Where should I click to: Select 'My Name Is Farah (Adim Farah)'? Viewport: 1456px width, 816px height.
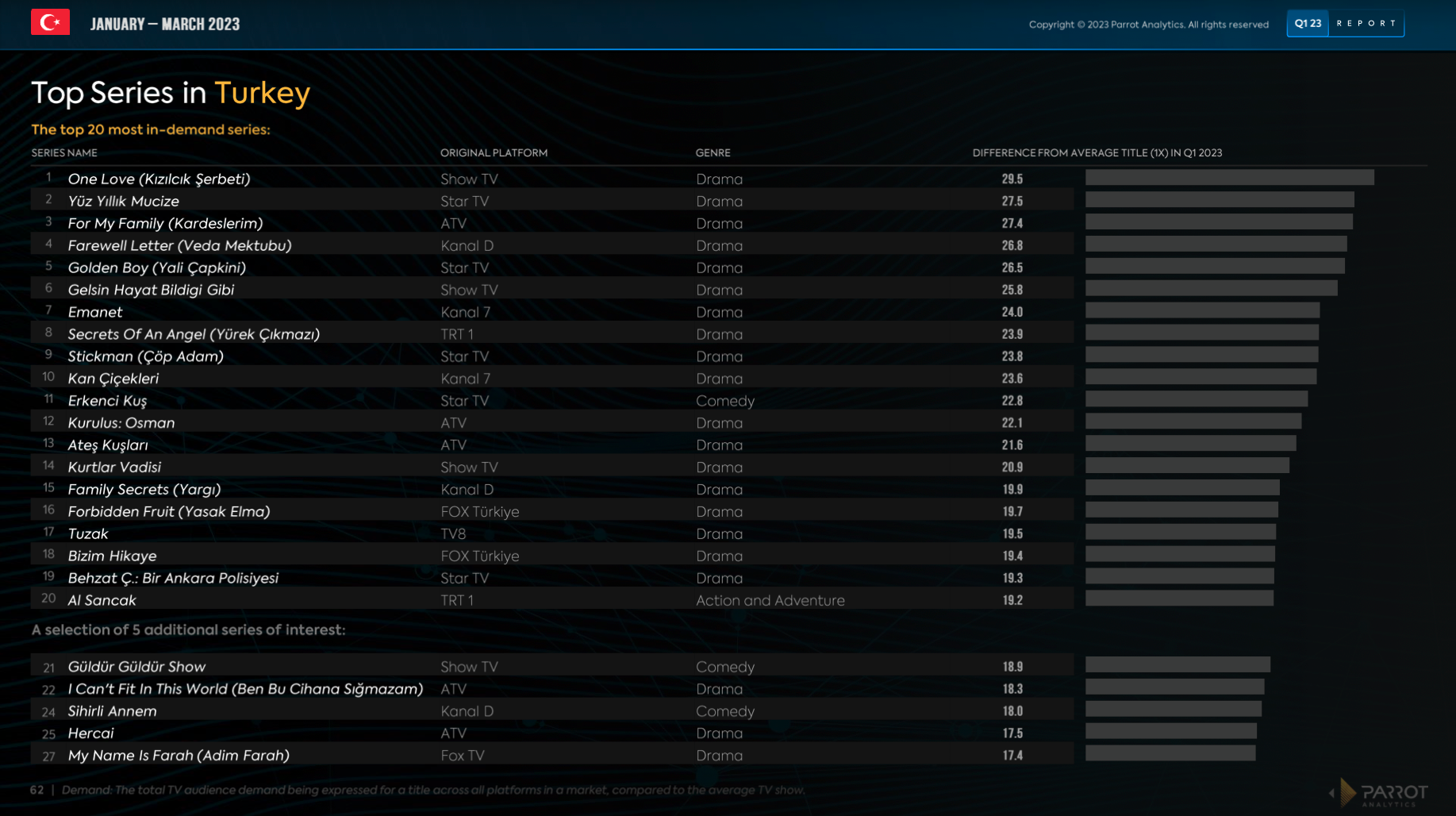tap(179, 756)
